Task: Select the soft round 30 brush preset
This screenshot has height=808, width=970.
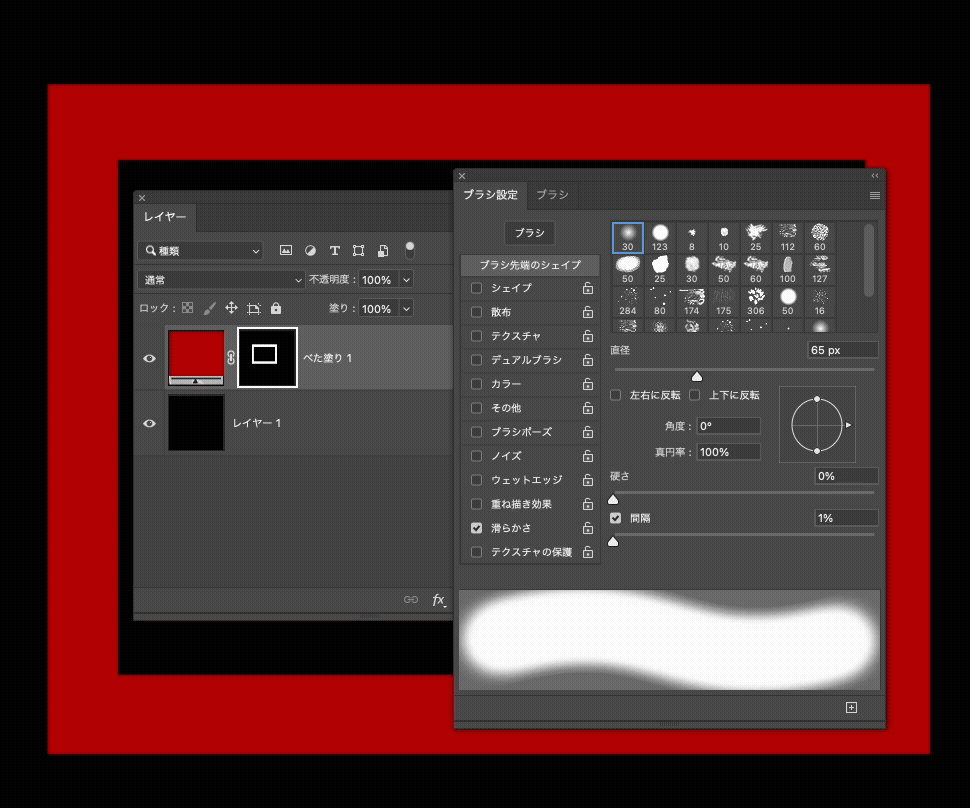Action: (628, 238)
